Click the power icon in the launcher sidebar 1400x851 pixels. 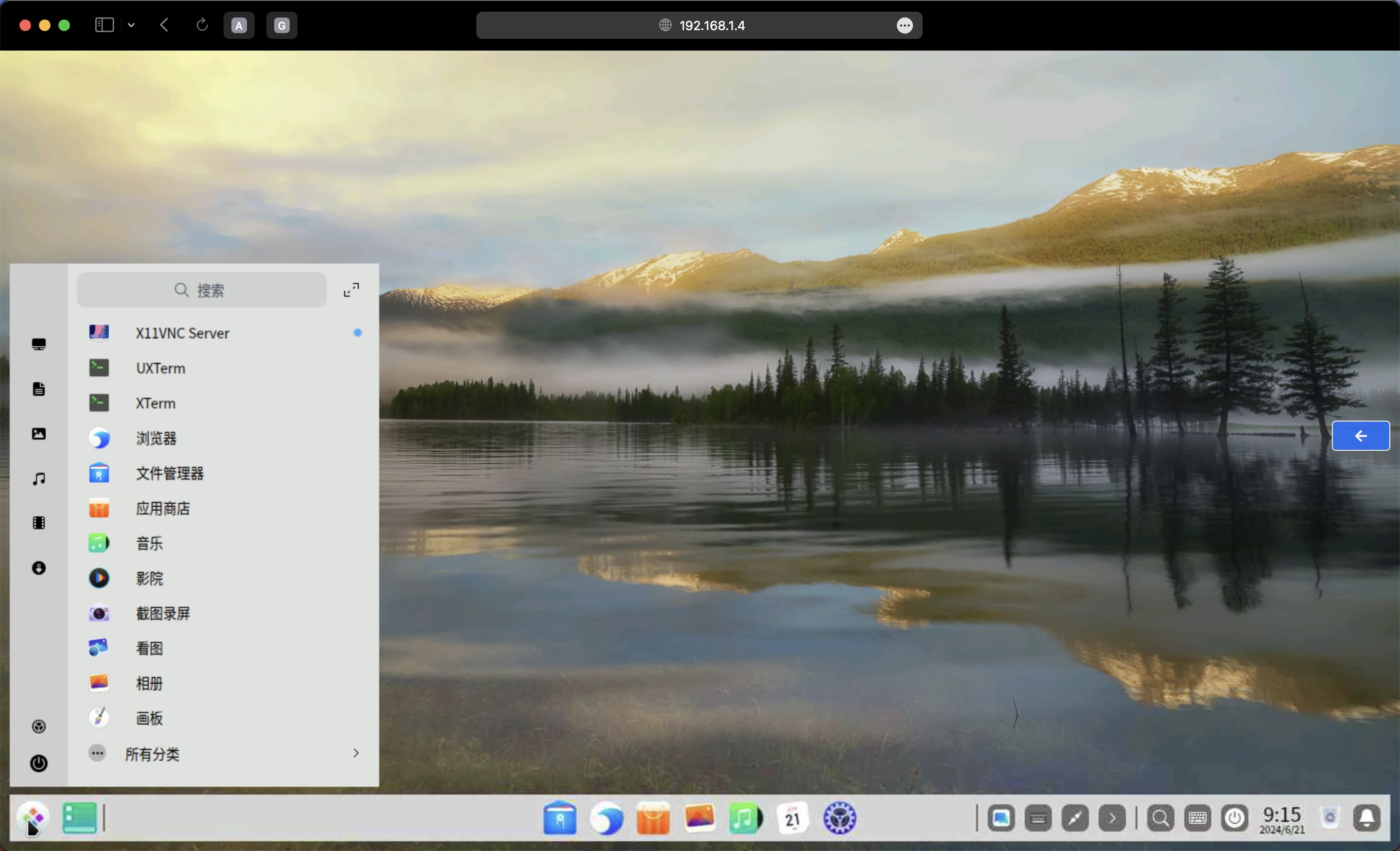38,763
